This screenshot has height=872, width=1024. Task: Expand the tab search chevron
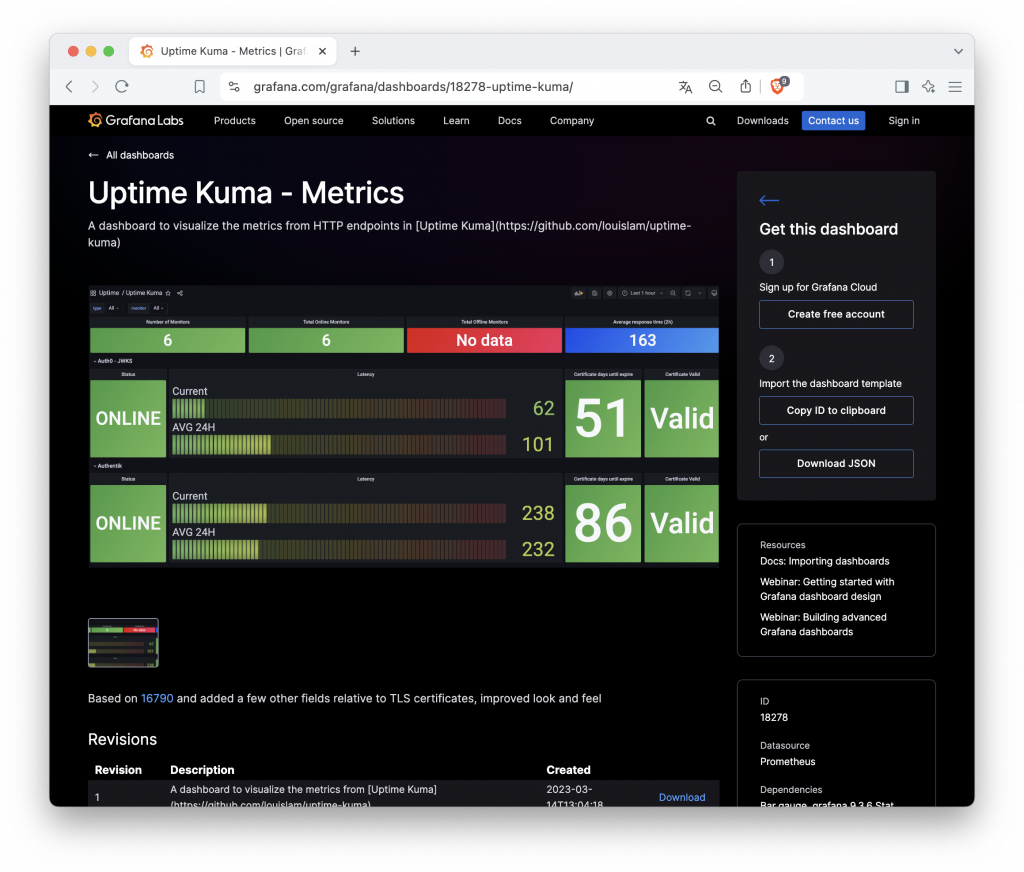point(958,51)
